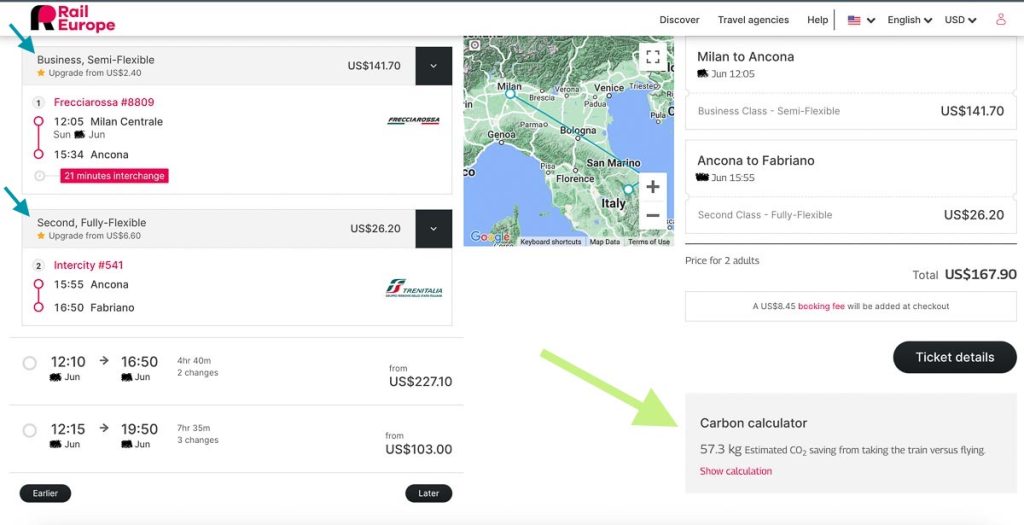1024x525 pixels.
Task: Click the map settings icon at top-left
Action: [475, 45]
